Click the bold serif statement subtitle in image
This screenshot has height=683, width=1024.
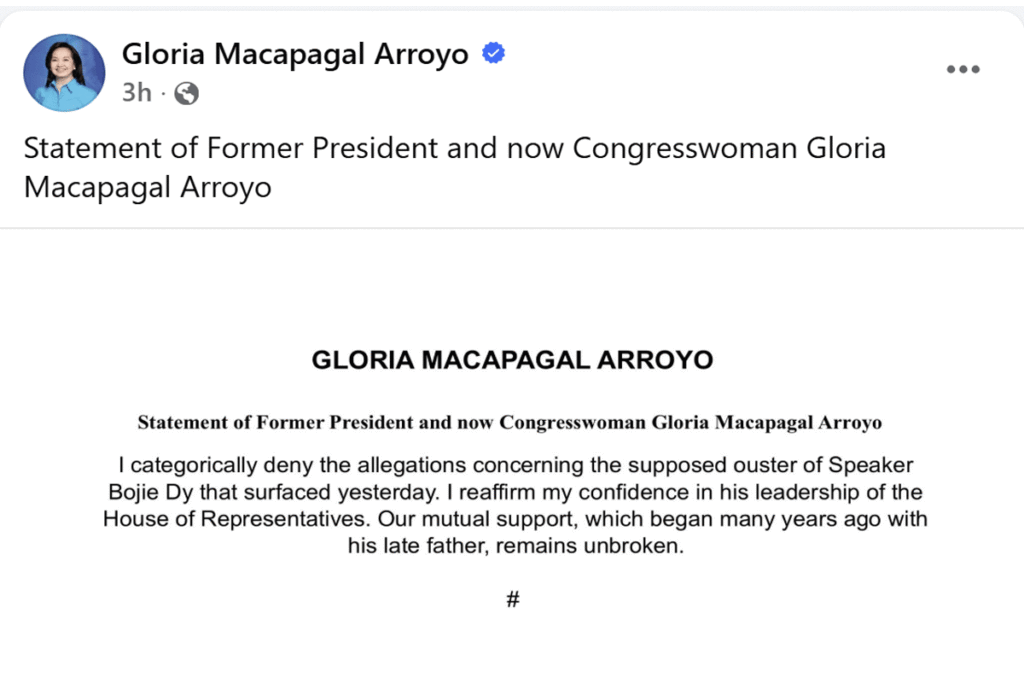510,422
